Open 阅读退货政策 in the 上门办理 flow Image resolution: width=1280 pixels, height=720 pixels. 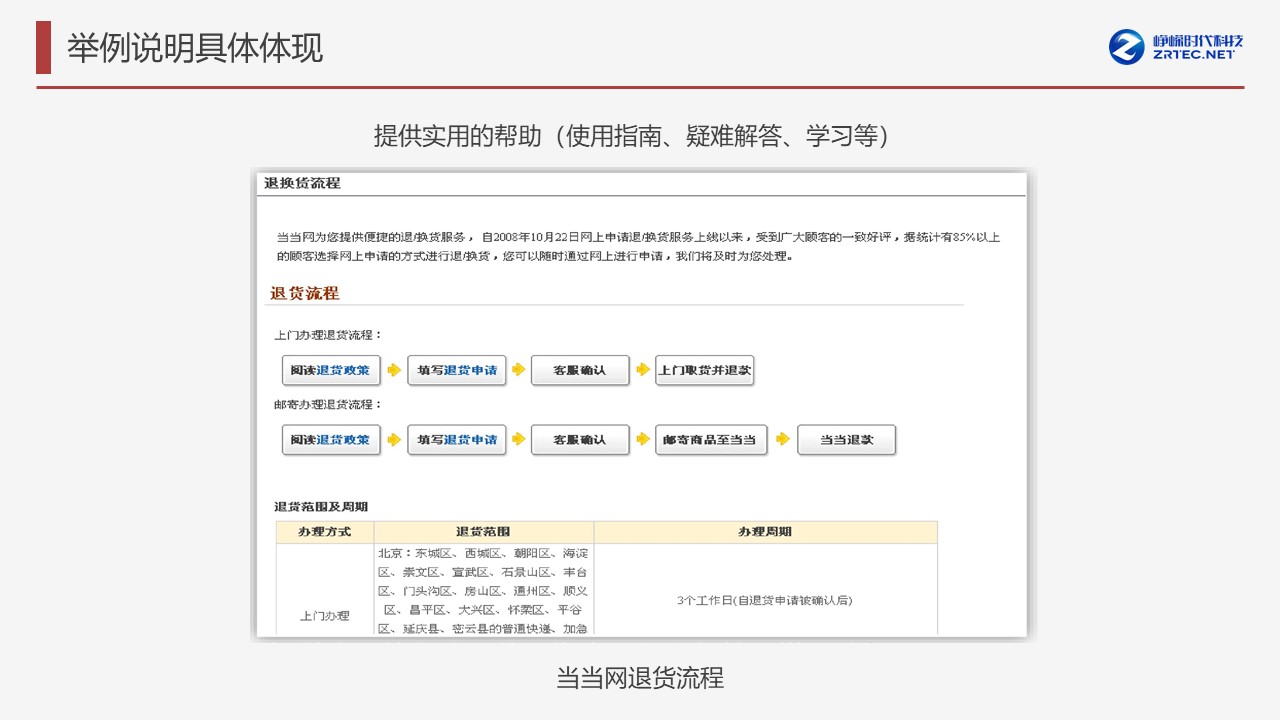pos(331,370)
